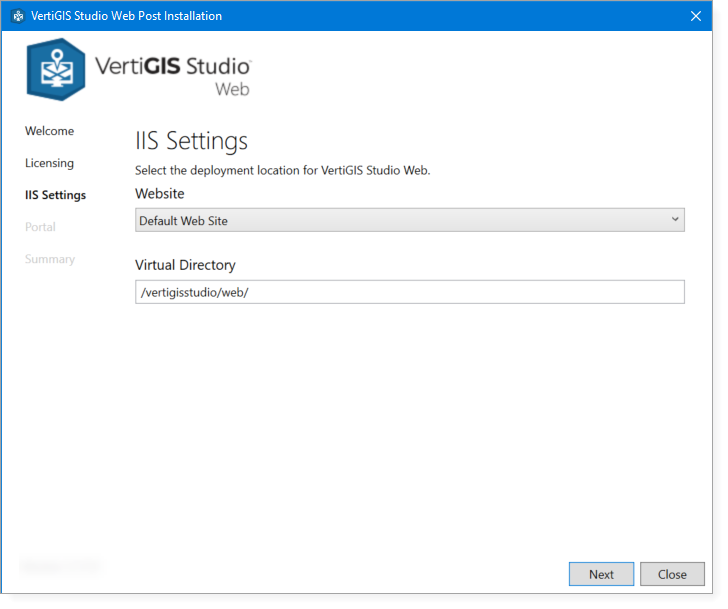Click the title bar application icon
This screenshot has height=609, width=728.
(x=18, y=16)
